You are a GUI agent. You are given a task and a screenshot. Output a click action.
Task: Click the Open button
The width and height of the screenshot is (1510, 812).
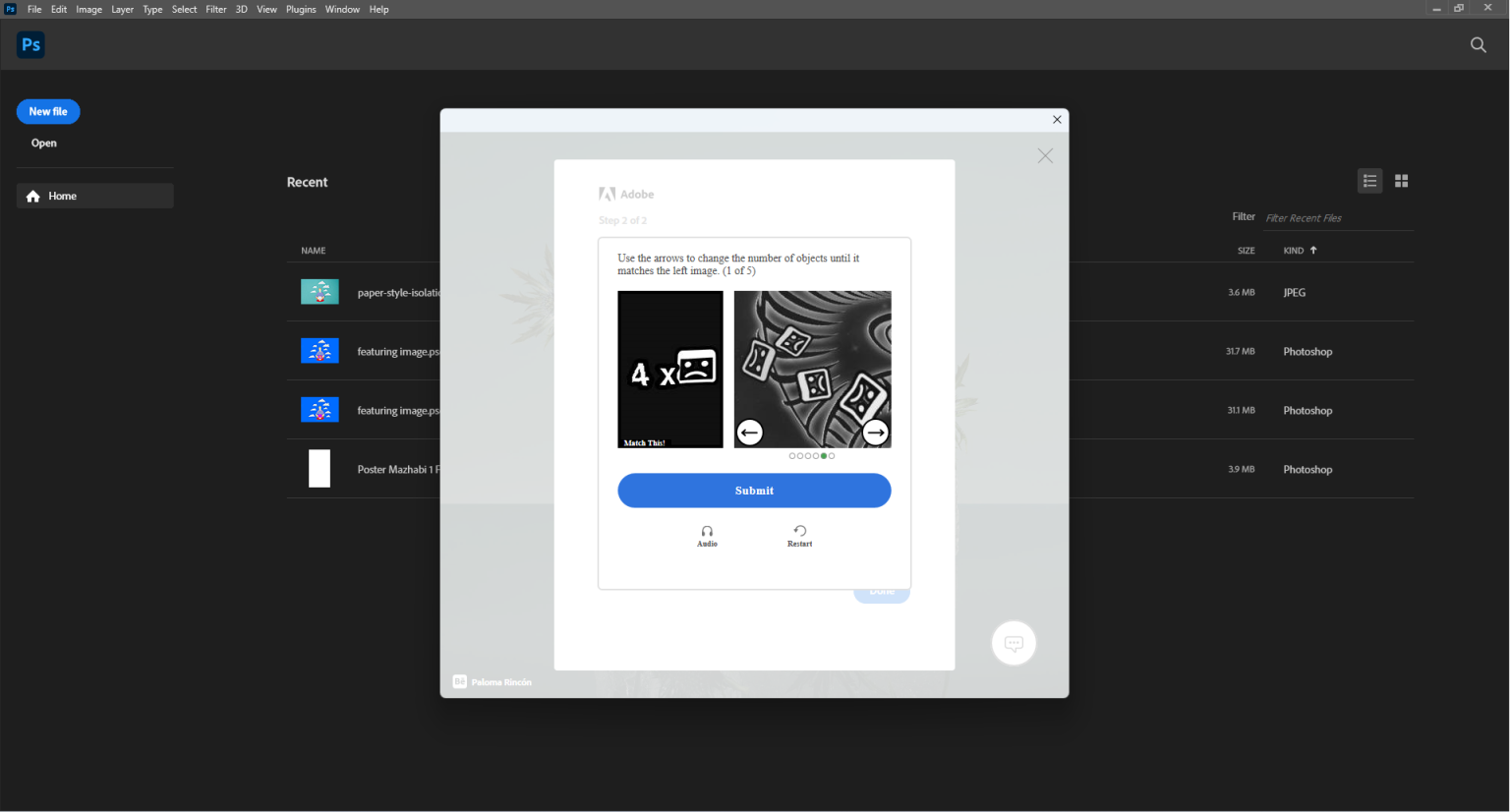(44, 144)
